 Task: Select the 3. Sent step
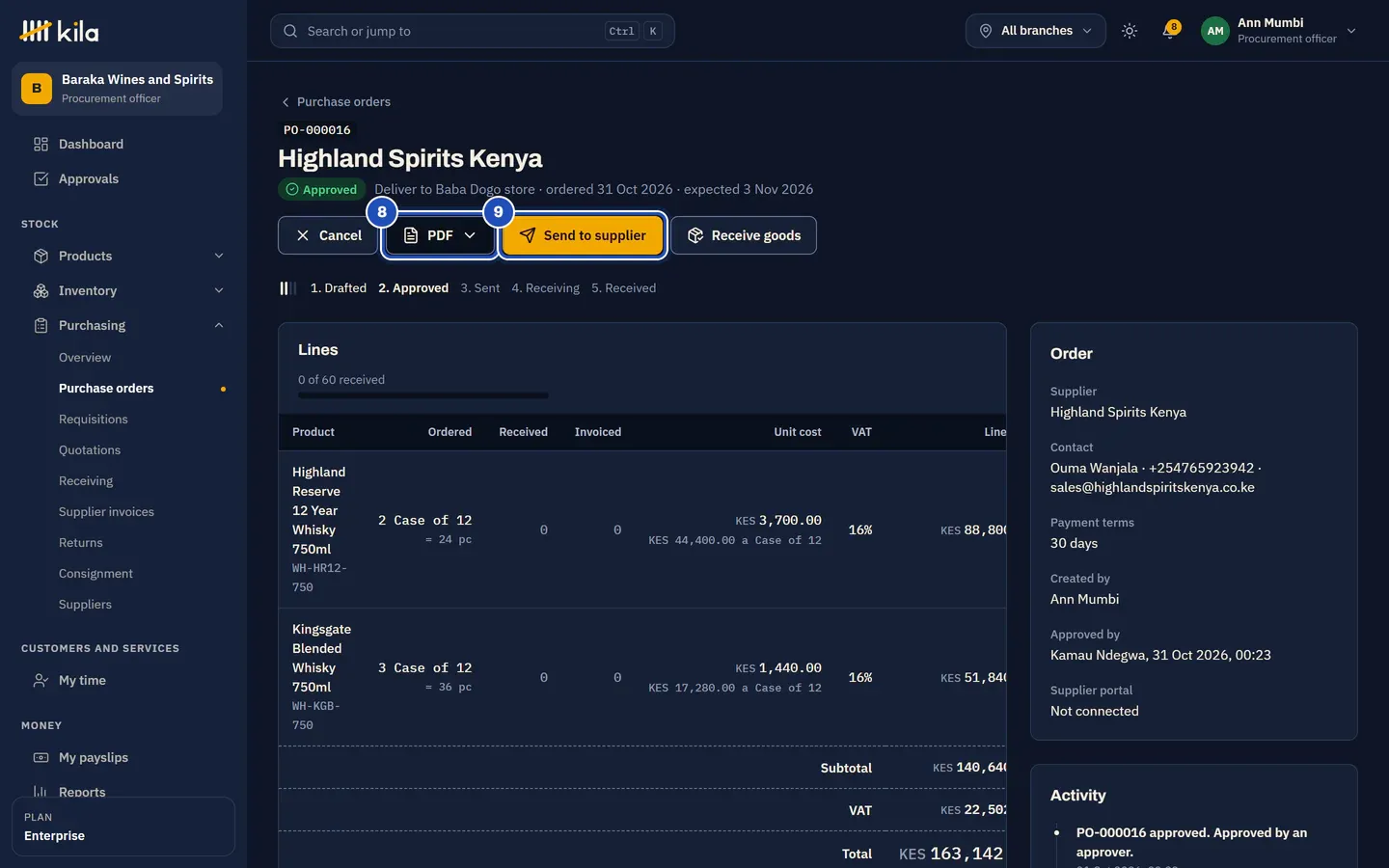[480, 287]
